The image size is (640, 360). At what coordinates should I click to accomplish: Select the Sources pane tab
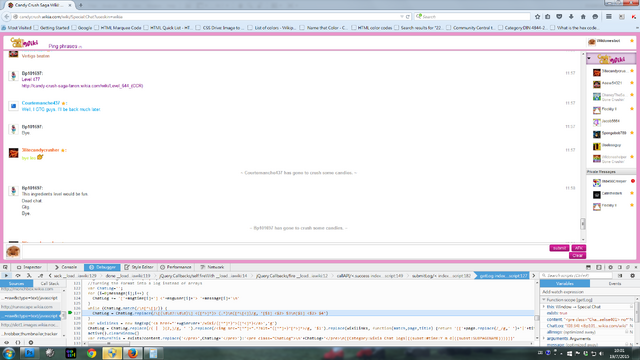(16, 283)
